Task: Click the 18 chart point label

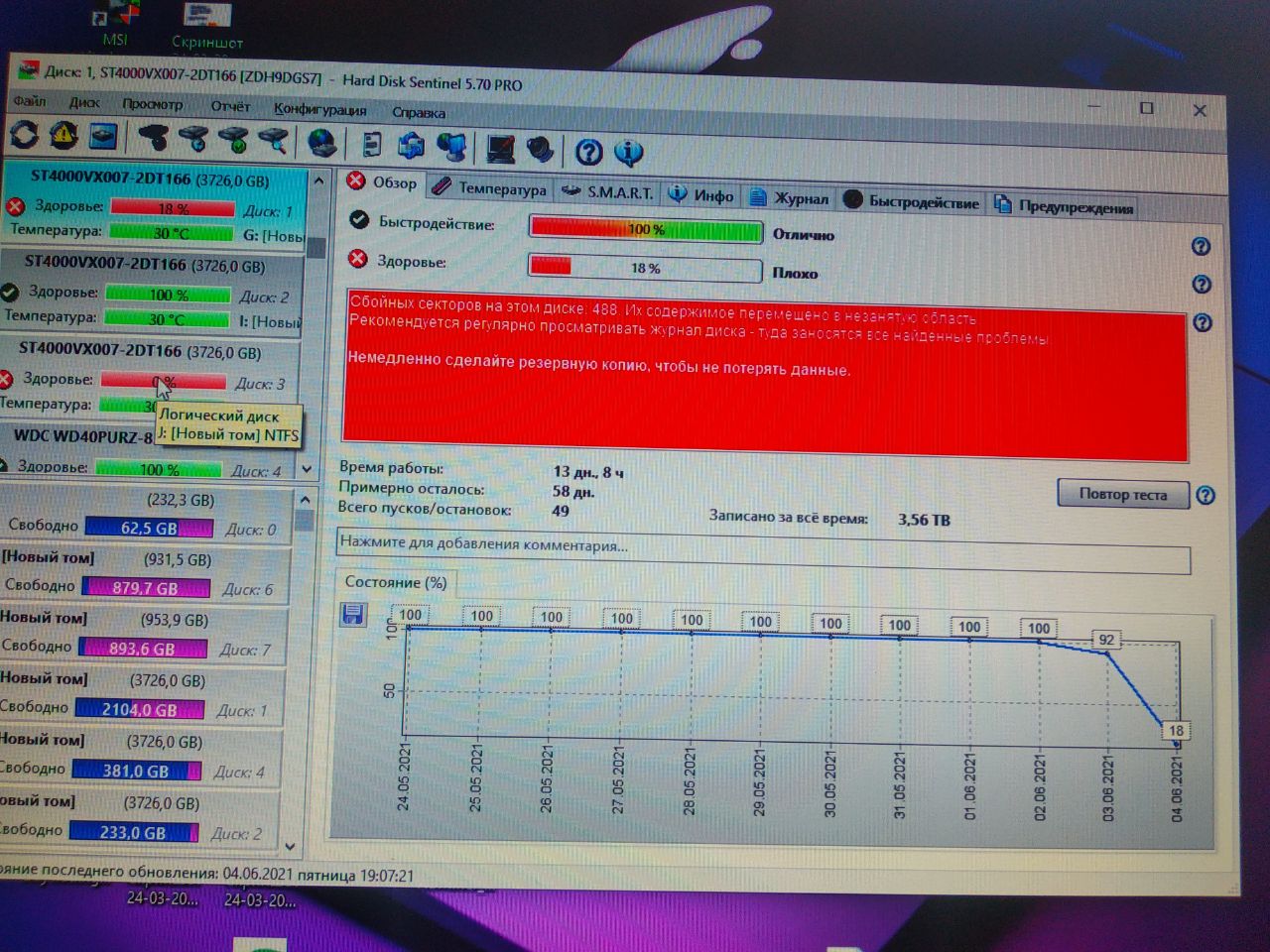Action: pyautogui.click(x=1176, y=731)
